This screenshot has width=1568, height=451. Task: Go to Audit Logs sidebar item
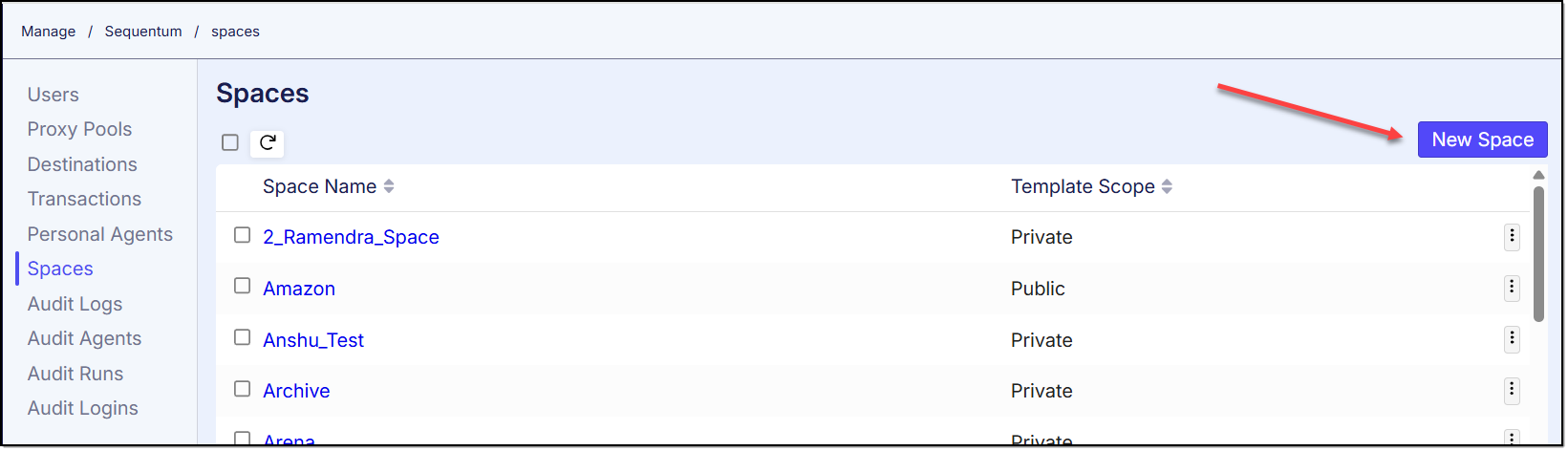[x=75, y=304]
